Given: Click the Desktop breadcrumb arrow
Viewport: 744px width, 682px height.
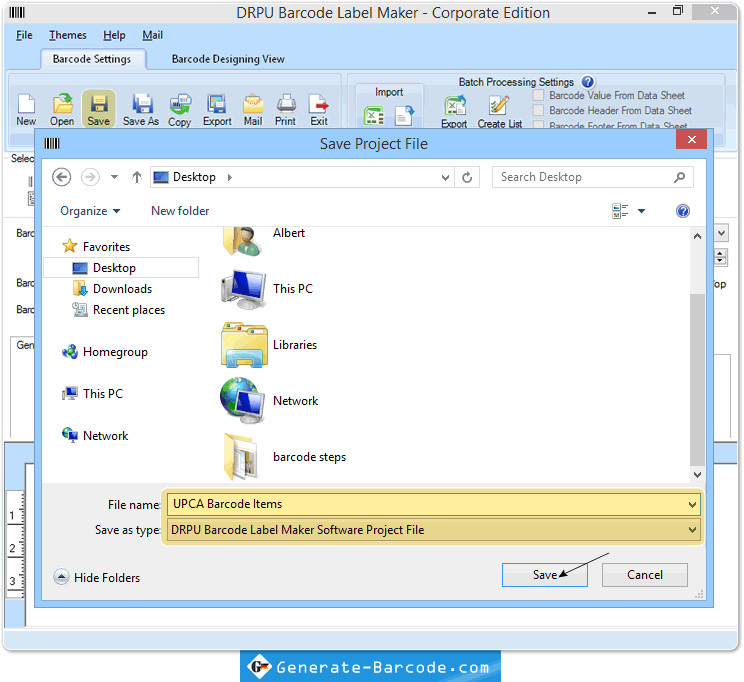Looking at the screenshot, I should (x=230, y=178).
